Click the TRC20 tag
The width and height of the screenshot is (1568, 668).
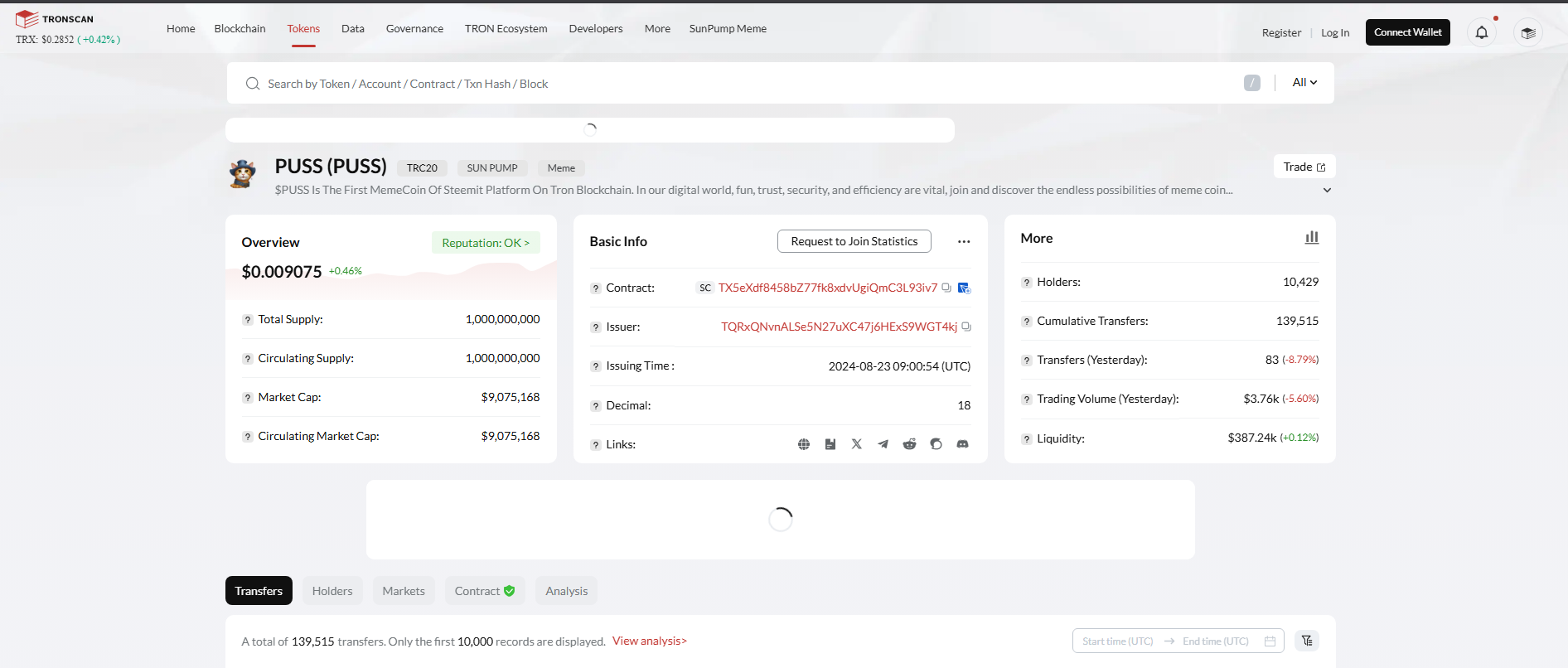pos(422,168)
